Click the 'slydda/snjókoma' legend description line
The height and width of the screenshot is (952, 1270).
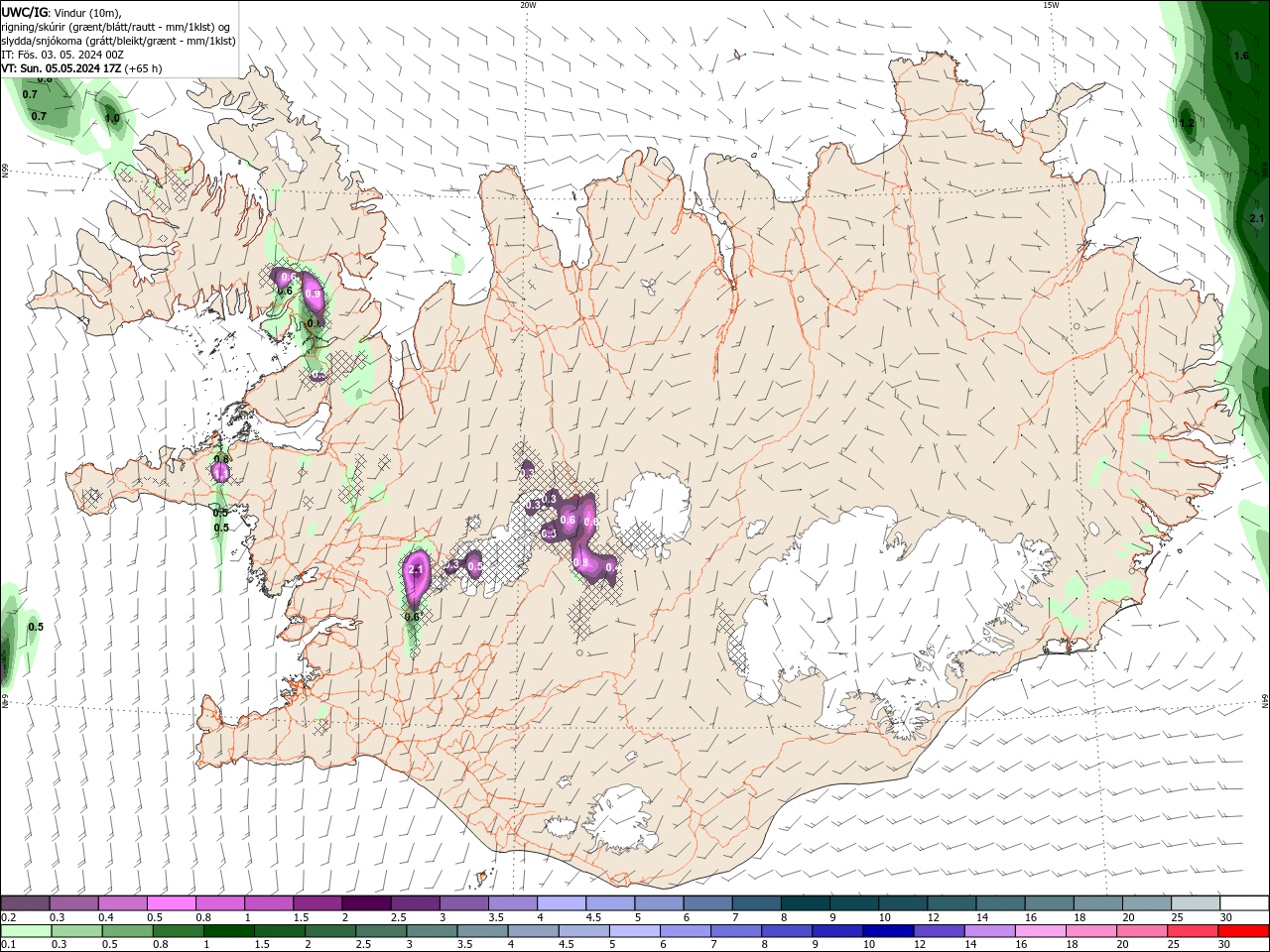119,41
